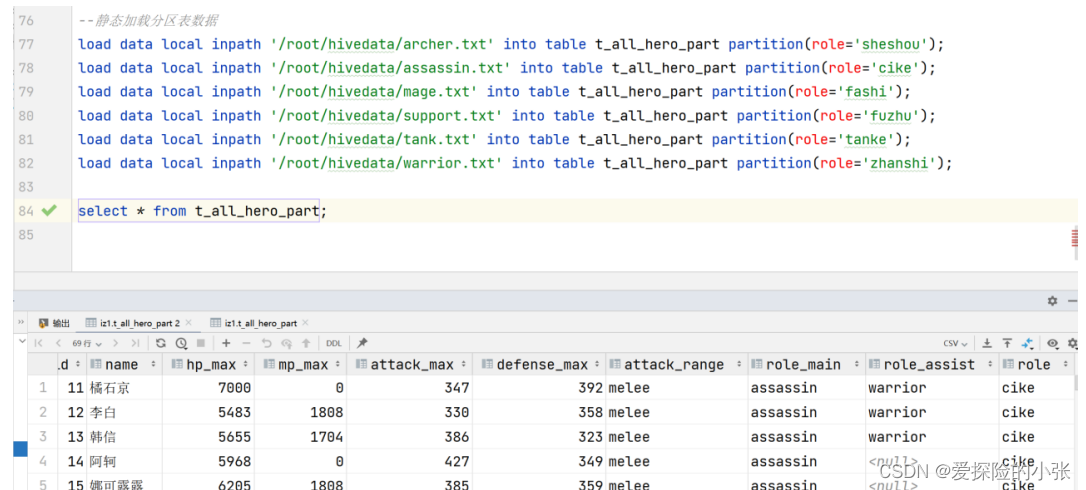Viewport: 1086px width, 490px height.
Task: Click the defense_max value 392
Action: [590, 388]
